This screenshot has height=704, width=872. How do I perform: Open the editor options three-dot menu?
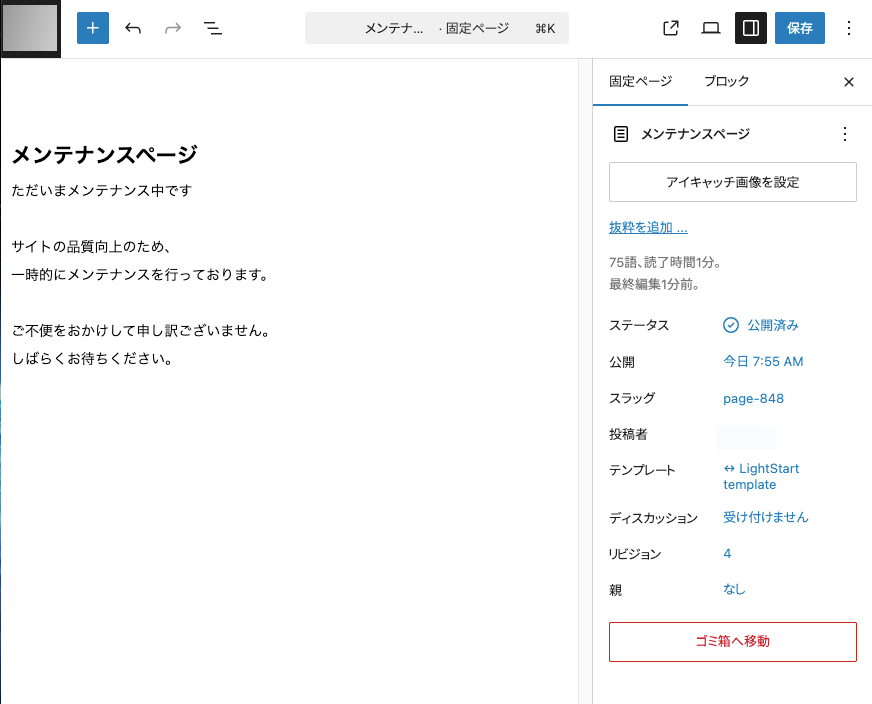point(849,28)
